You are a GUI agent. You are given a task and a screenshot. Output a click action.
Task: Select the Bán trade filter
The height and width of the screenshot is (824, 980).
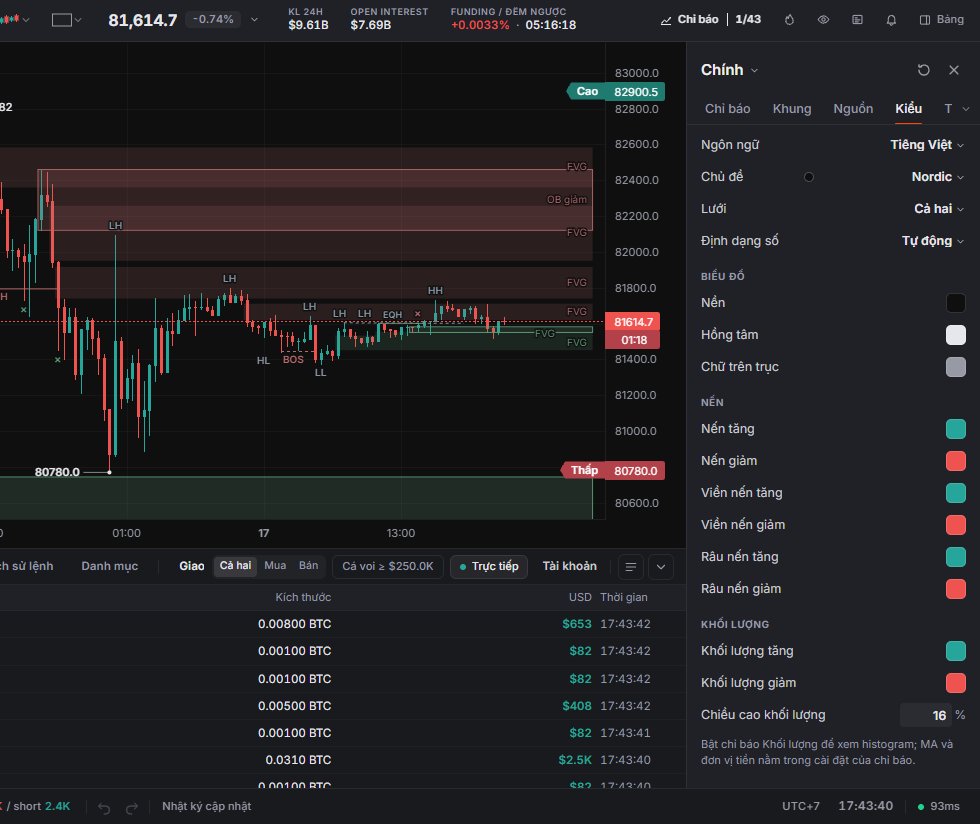click(308, 566)
